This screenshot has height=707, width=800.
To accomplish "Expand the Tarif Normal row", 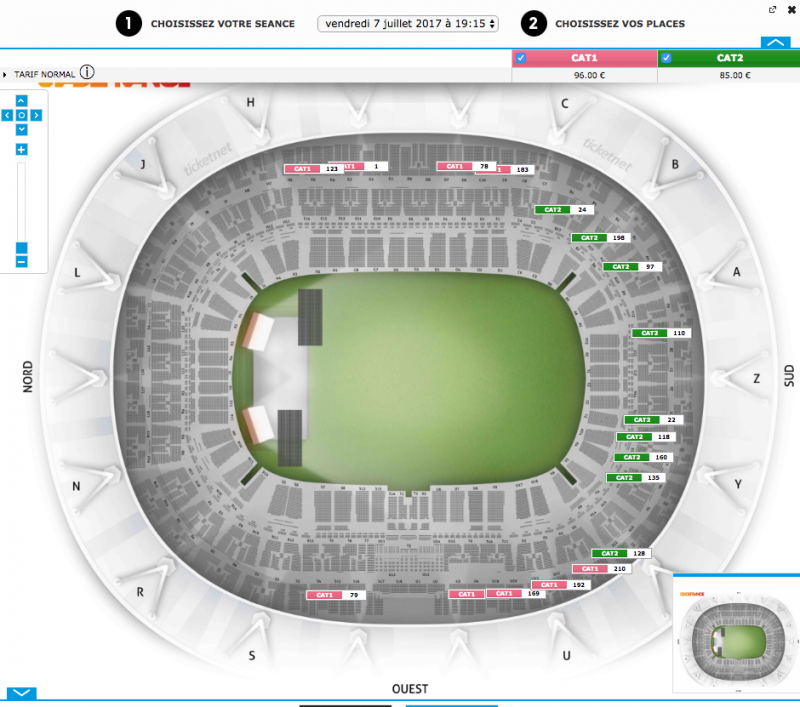I will click(6, 75).
